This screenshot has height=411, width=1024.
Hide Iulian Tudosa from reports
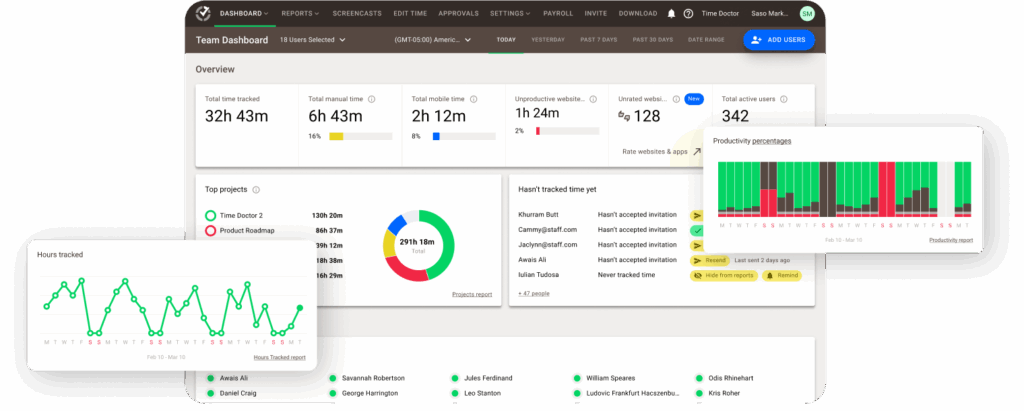point(722,274)
